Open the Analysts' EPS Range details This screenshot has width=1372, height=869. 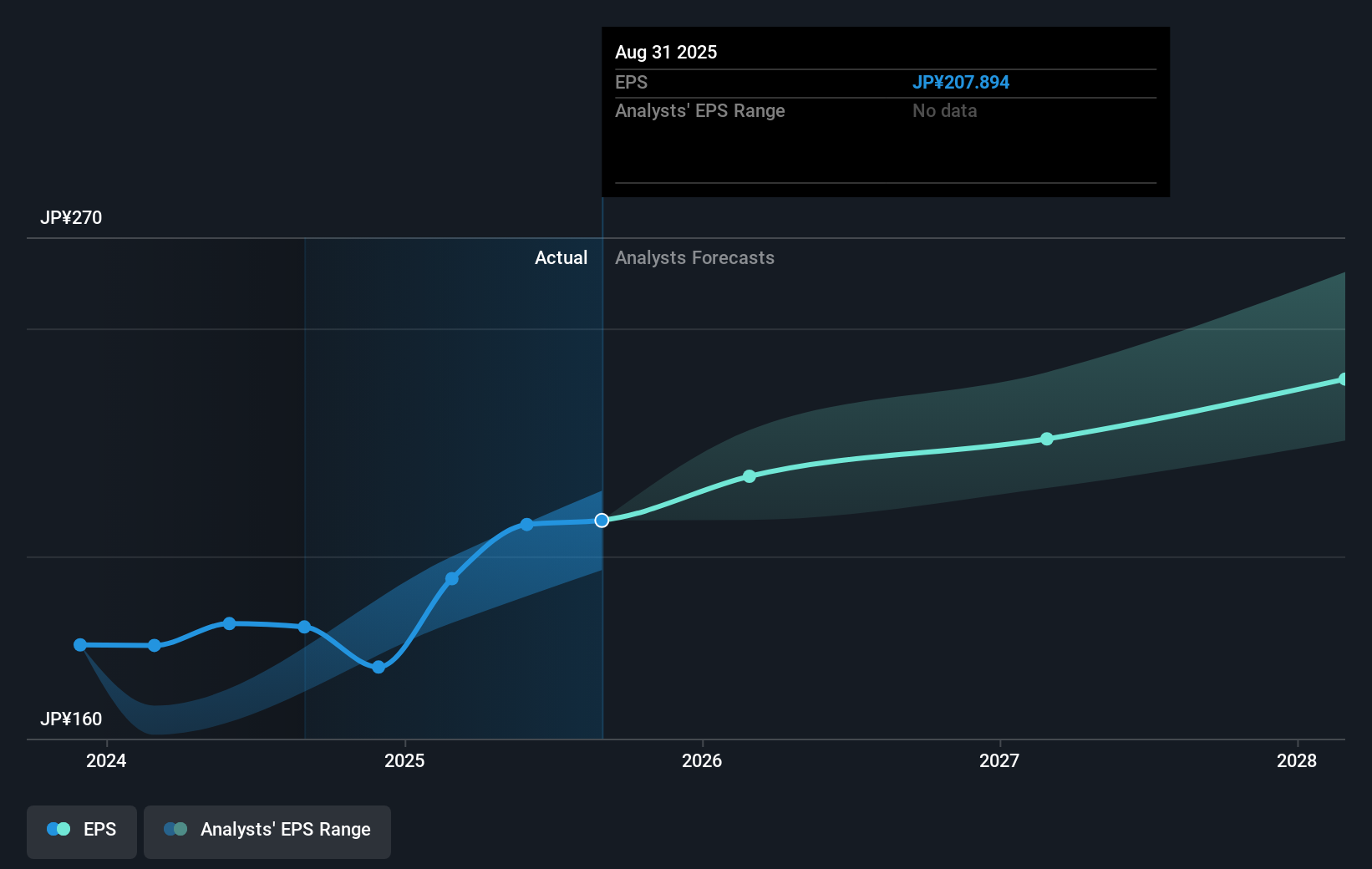700,110
